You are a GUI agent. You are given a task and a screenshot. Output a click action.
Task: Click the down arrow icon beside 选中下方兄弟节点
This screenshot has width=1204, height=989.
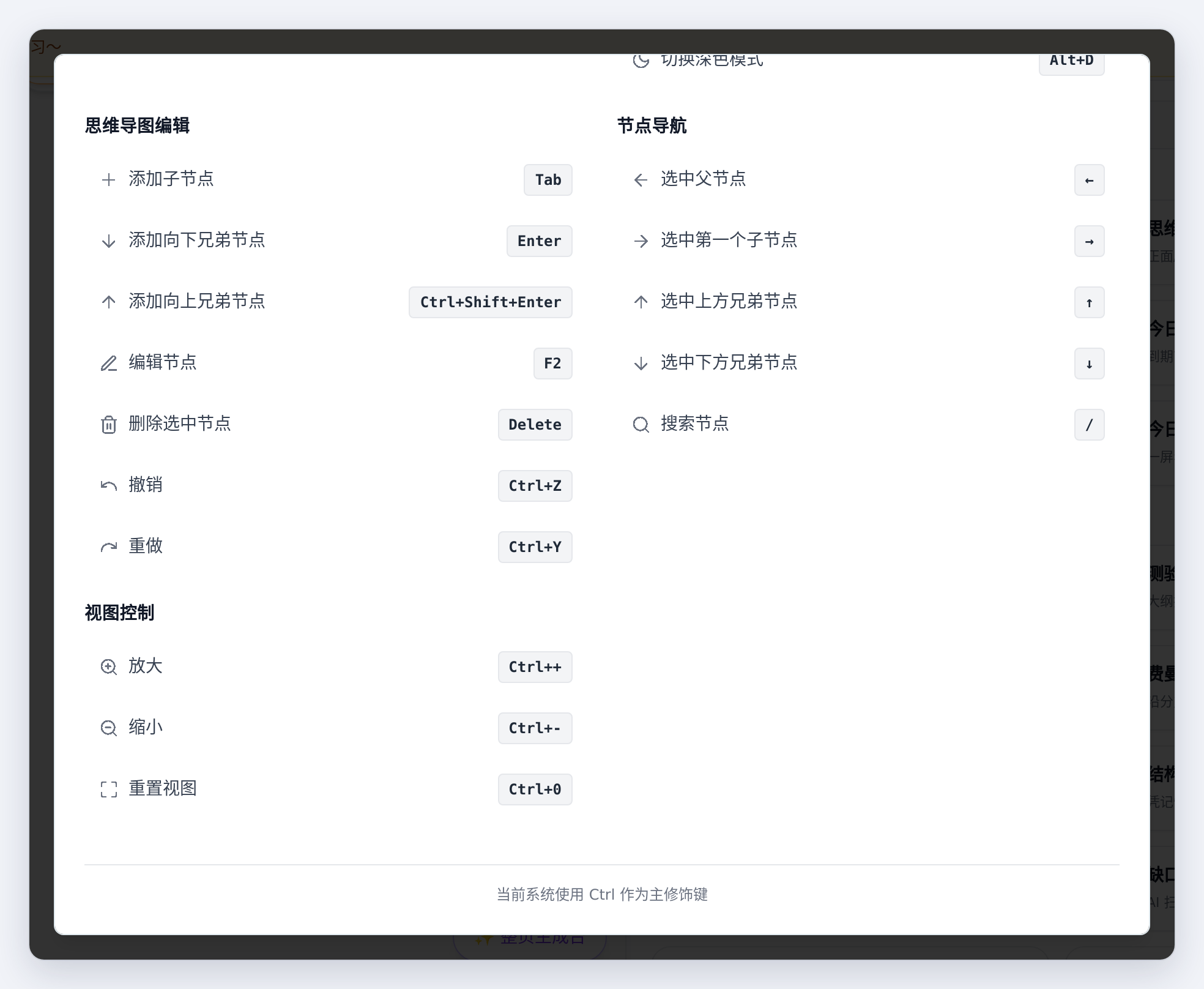click(641, 364)
